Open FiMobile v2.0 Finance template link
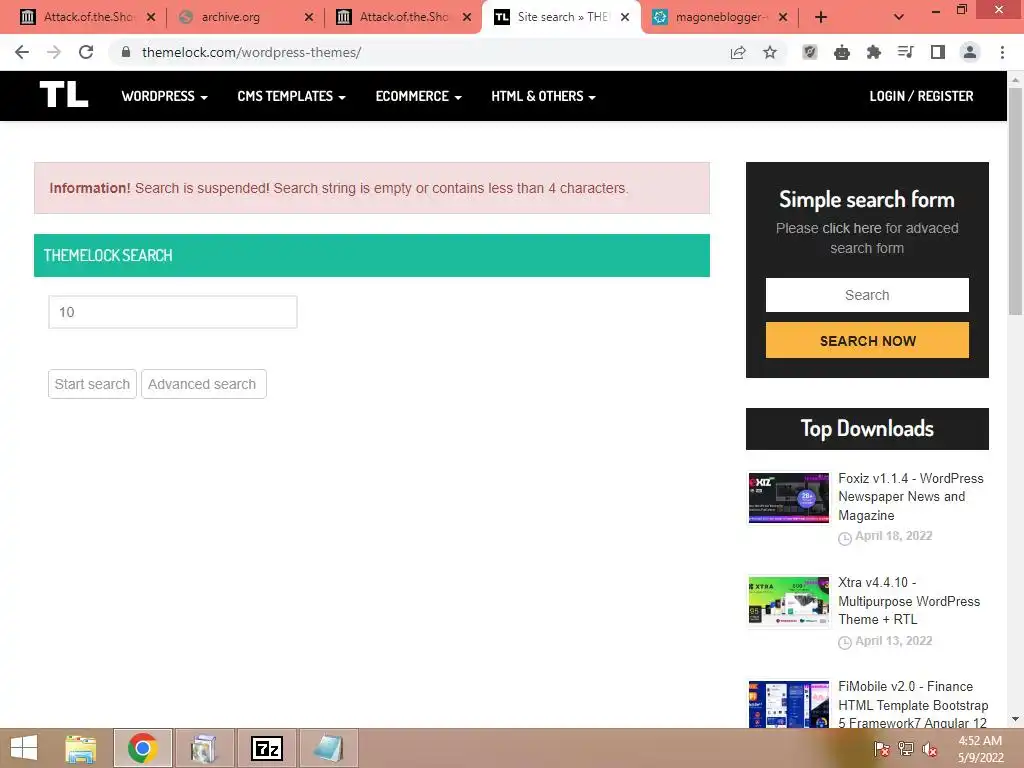The width and height of the screenshot is (1024, 768). point(913,705)
